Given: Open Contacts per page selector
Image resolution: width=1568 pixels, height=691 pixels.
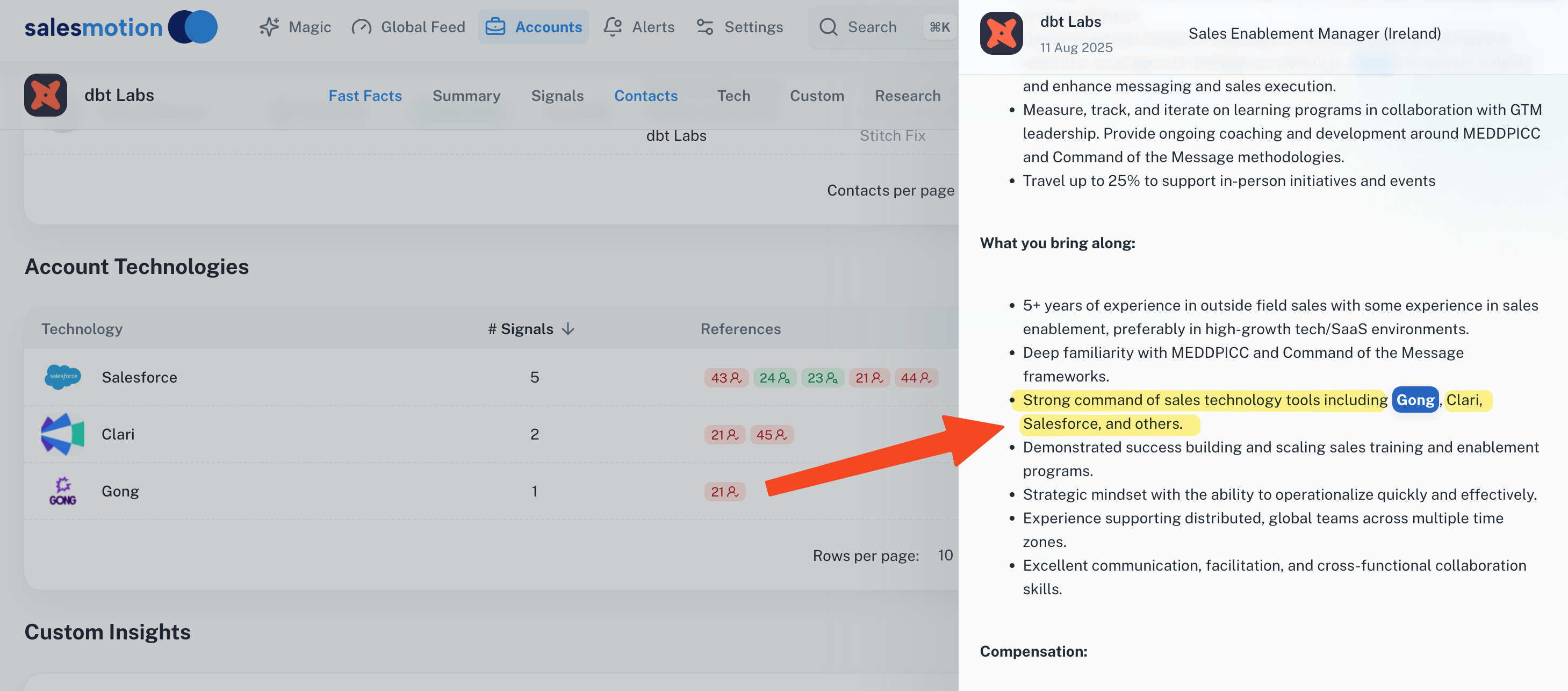Looking at the screenshot, I should [890, 191].
